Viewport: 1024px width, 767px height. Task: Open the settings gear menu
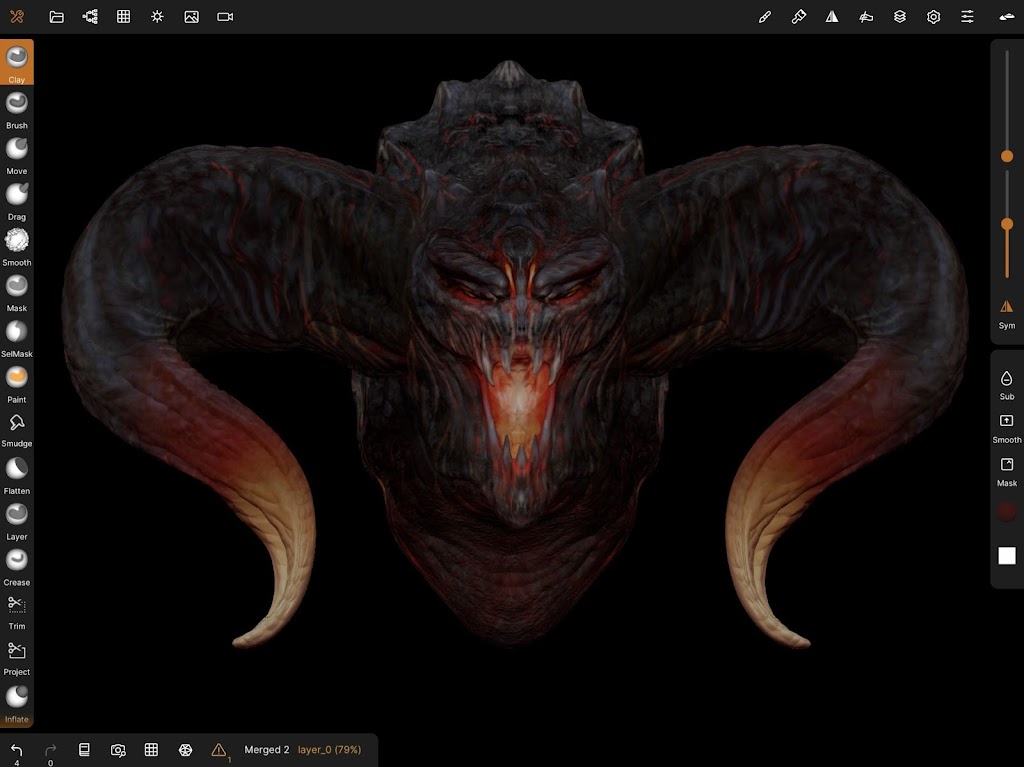point(933,17)
